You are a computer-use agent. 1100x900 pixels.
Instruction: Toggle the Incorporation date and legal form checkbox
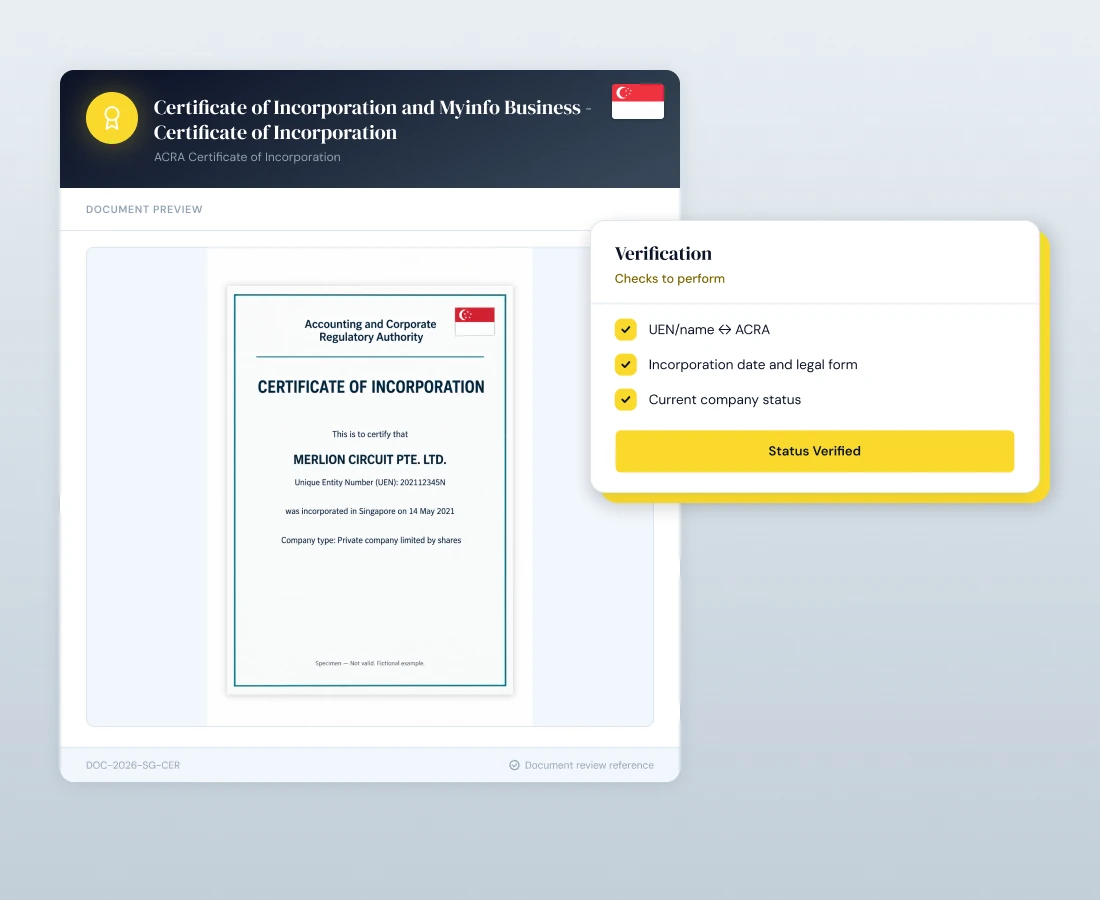[626, 364]
